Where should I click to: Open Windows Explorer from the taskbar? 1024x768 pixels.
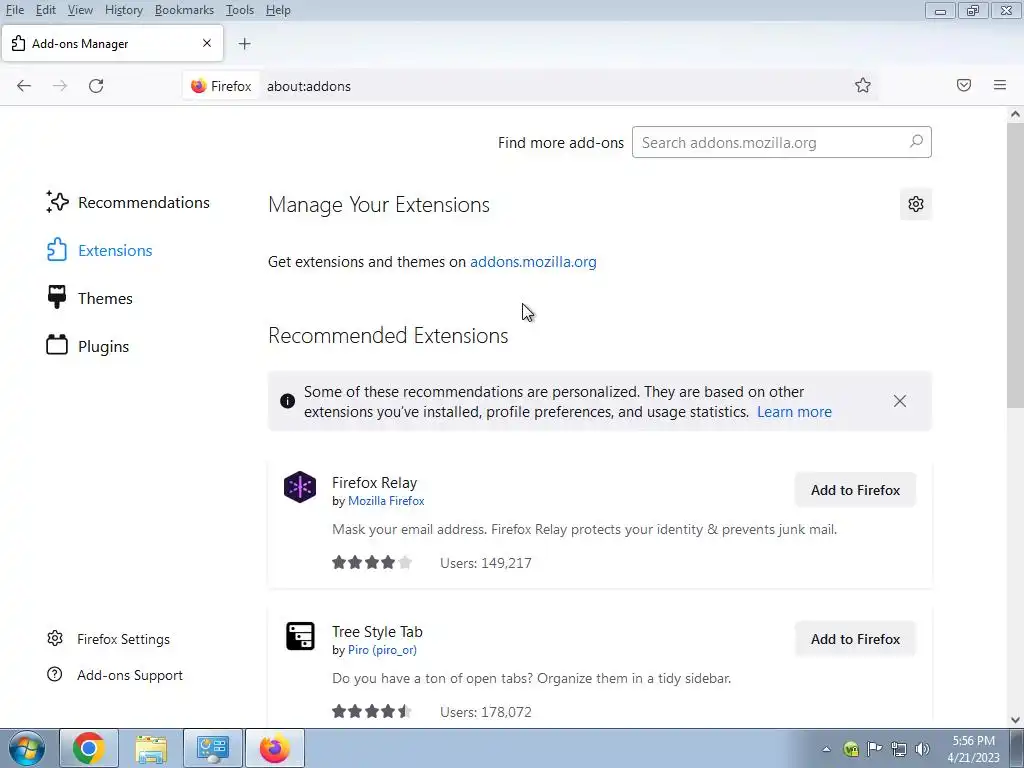click(x=151, y=748)
